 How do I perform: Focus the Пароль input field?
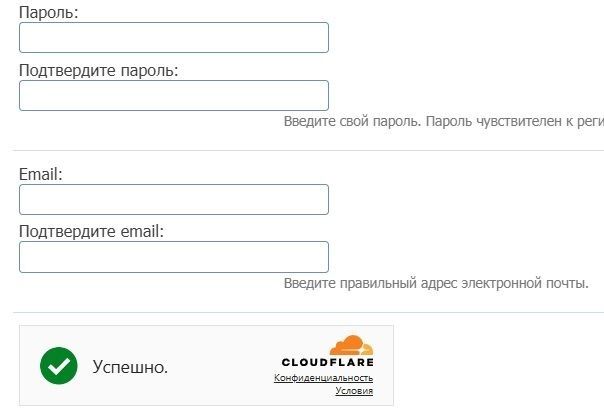pos(174,38)
